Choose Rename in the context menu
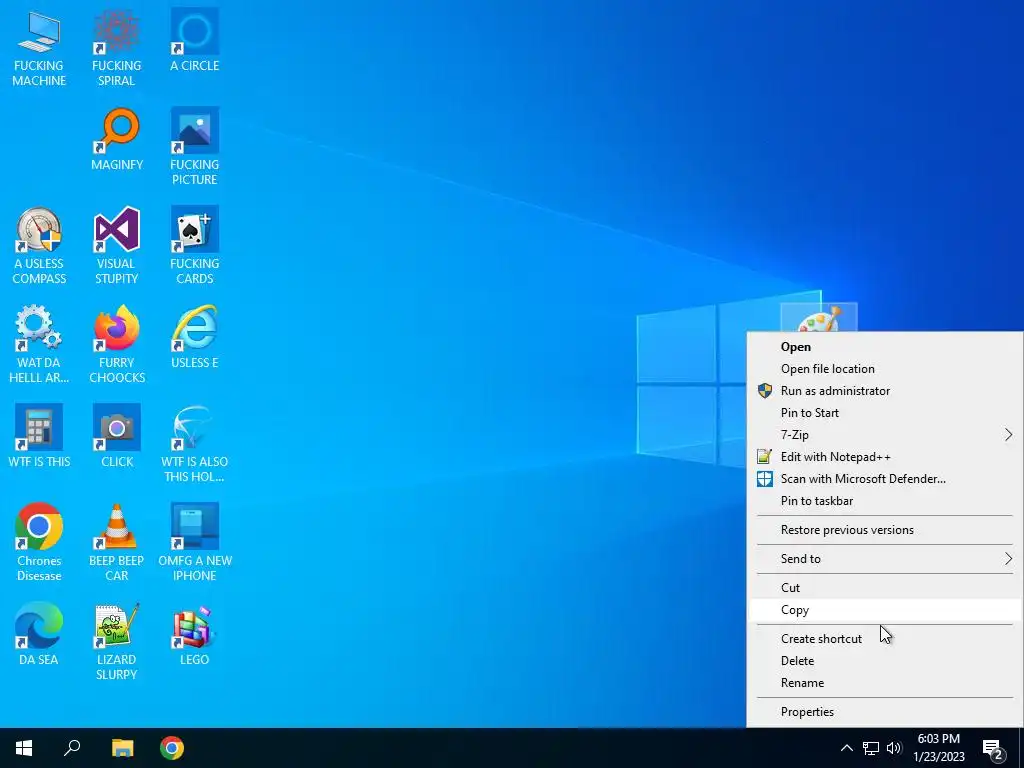Image resolution: width=1024 pixels, height=768 pixels. 884,683
